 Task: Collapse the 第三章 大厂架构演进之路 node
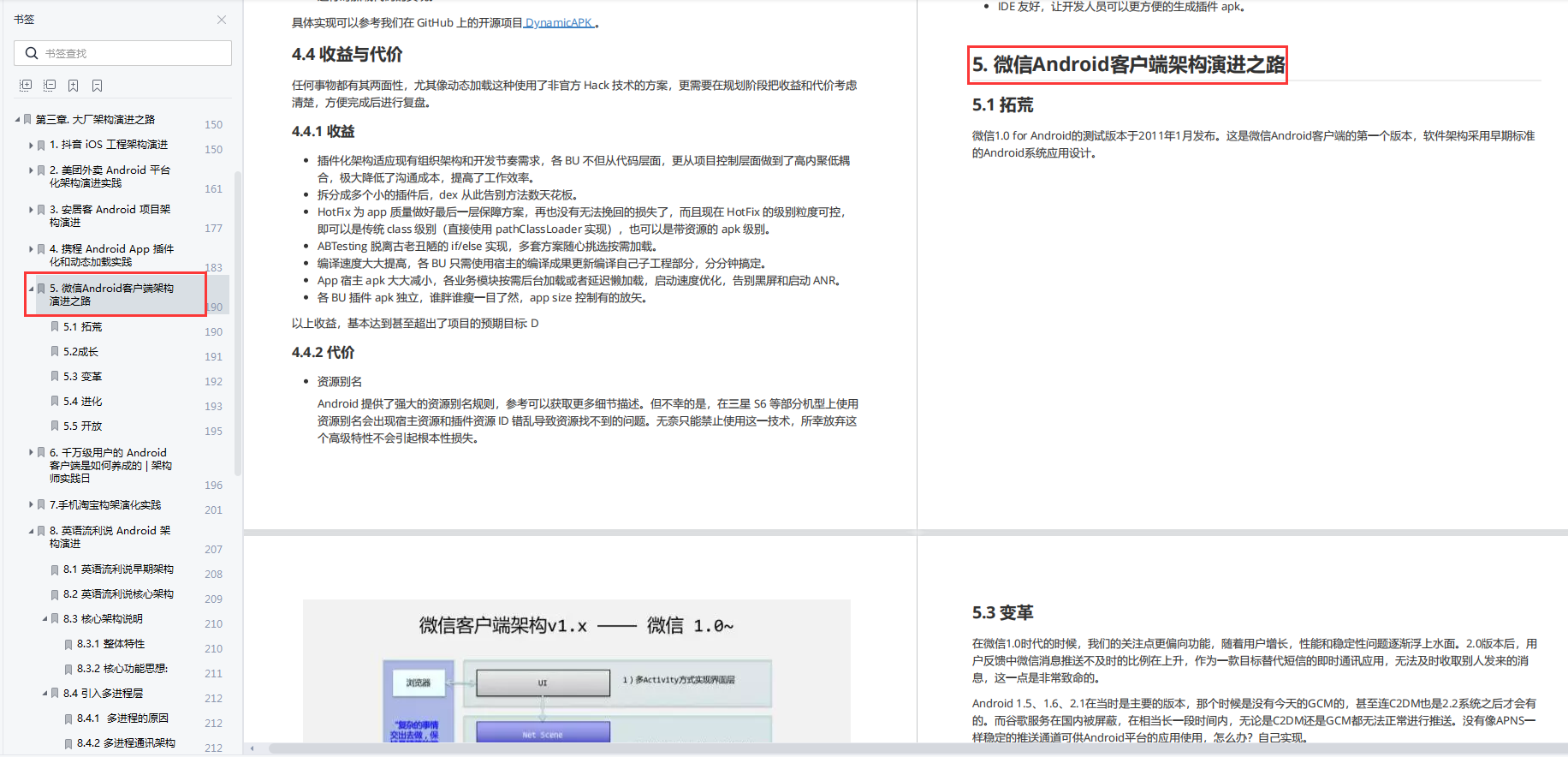click(x=17, y=119)
